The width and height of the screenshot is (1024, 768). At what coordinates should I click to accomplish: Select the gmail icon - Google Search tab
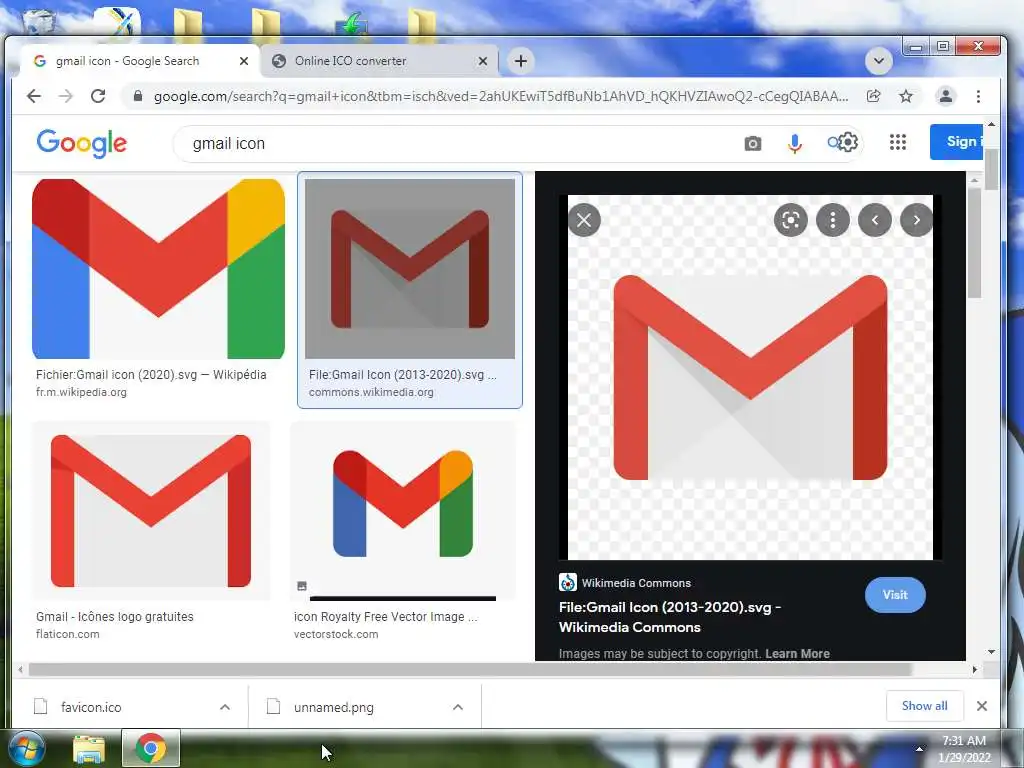point(140,61)
